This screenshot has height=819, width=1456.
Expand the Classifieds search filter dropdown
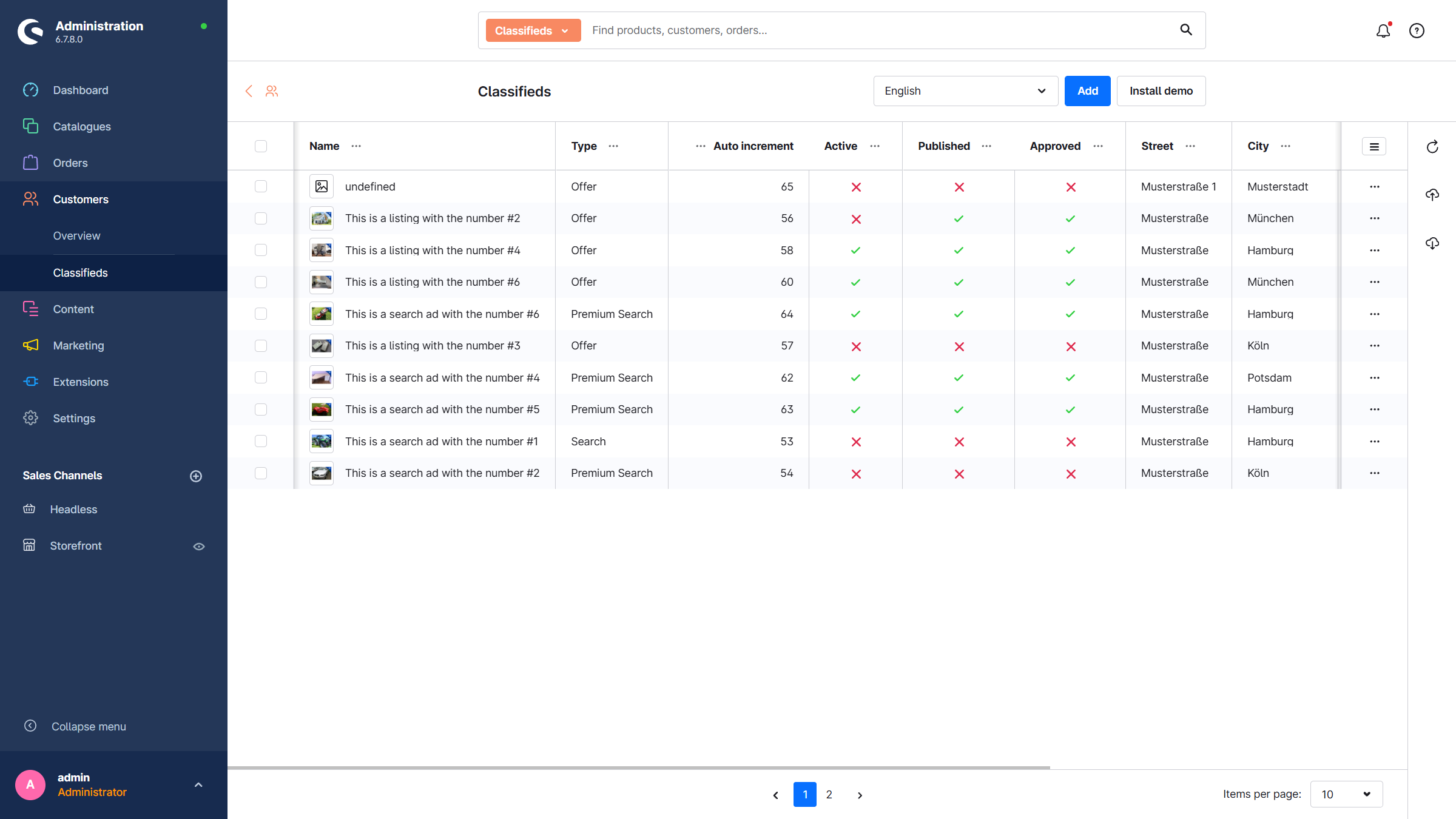pyautogui.click(x=533, y=30)
